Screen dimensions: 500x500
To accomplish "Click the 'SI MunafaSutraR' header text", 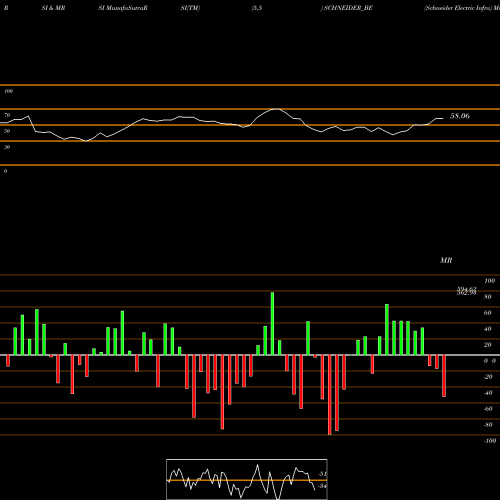I will (x=123, y=8).
